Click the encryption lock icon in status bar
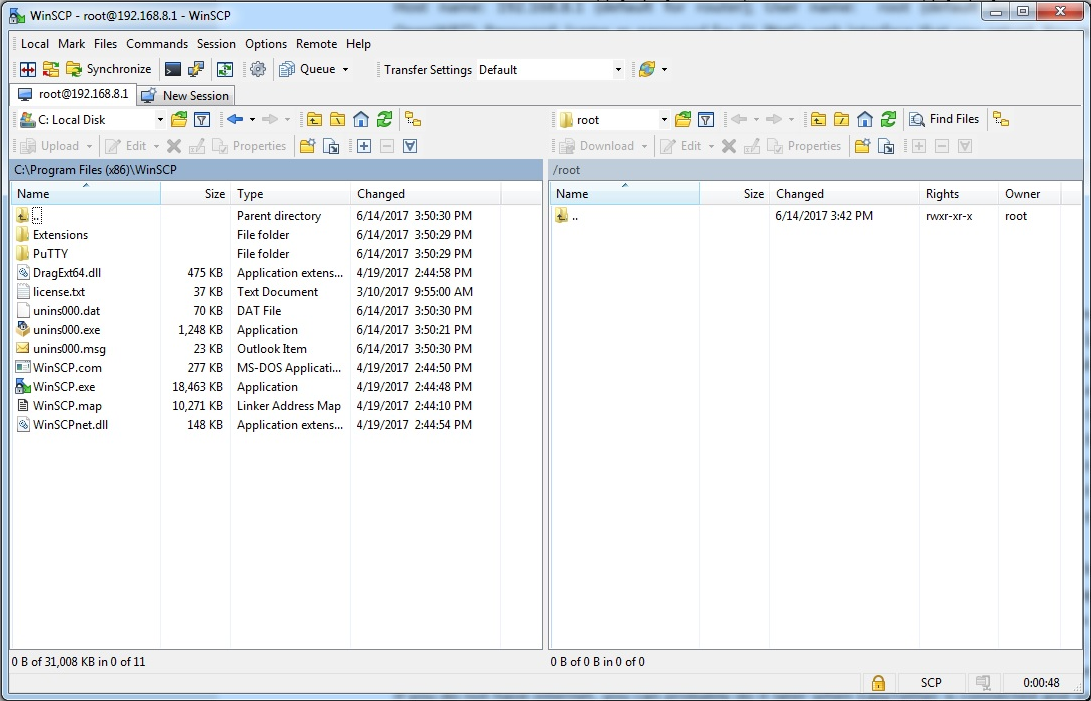The width and height of the screenshot is (1091, 701). tap(878, 683)
